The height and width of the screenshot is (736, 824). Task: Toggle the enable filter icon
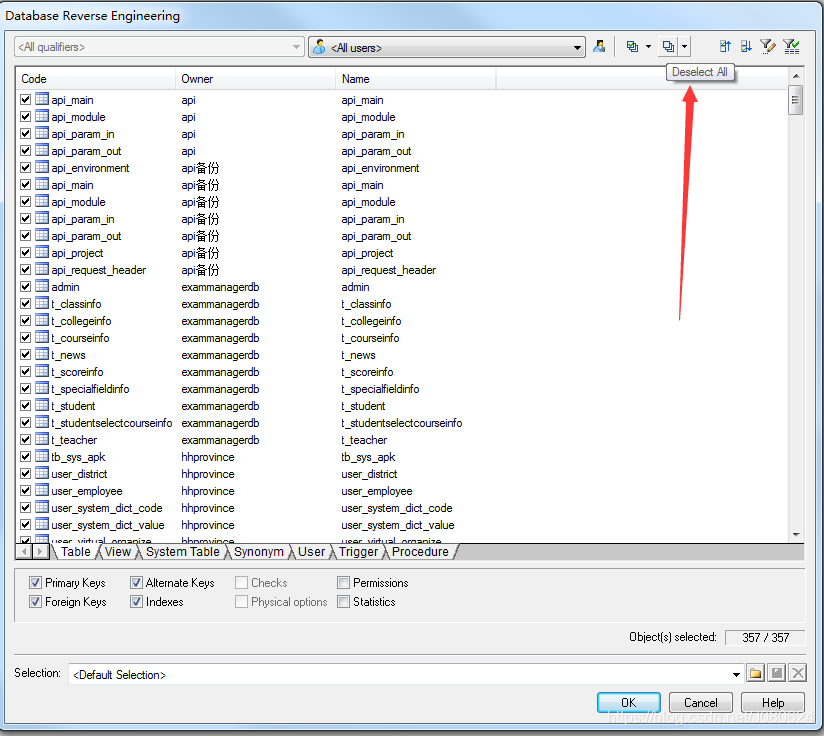(x=791, y=47)
